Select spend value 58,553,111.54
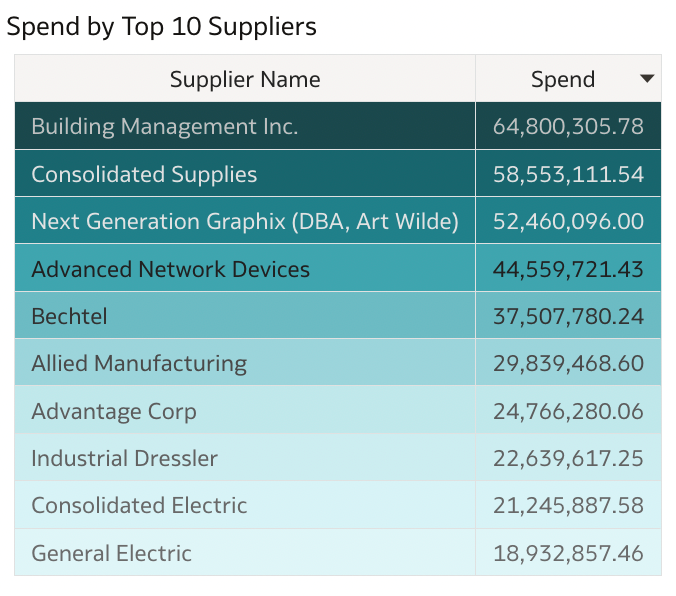The height and width of the screenshot is (596, 676). pos(568,175)
